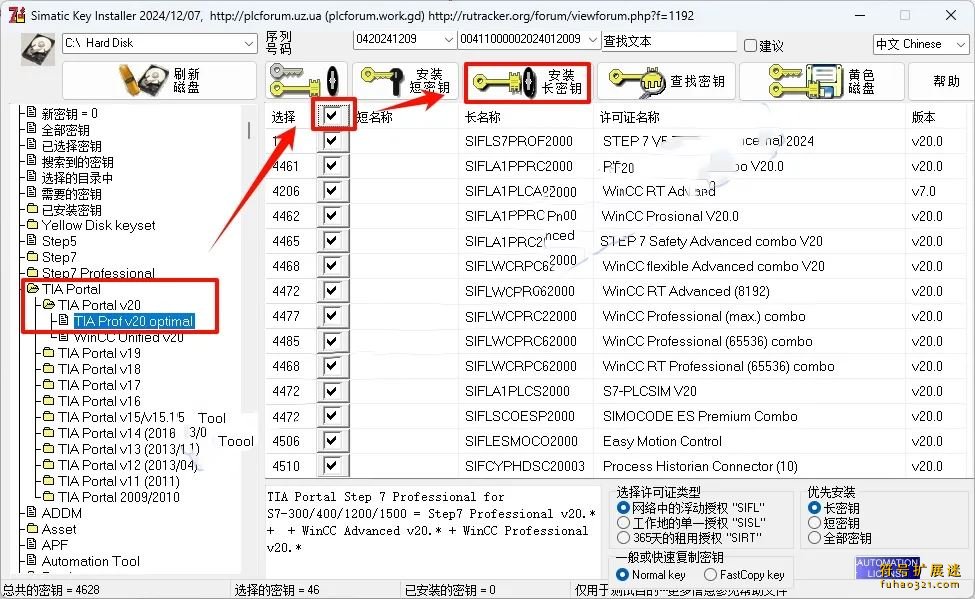Click the 新密钥 = 0 tree item

69,114
